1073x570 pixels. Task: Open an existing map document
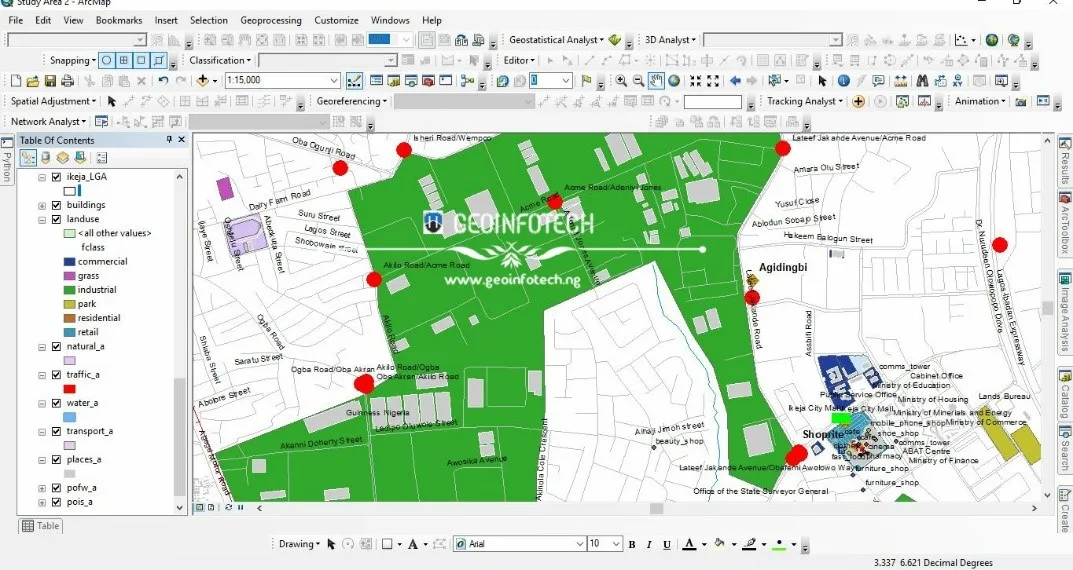click(32, 81)
